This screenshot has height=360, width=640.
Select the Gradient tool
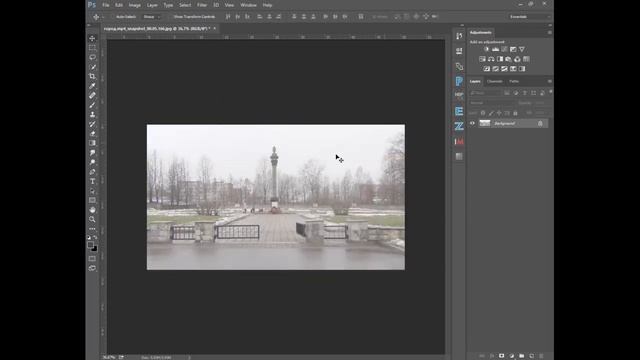point(92,143)
